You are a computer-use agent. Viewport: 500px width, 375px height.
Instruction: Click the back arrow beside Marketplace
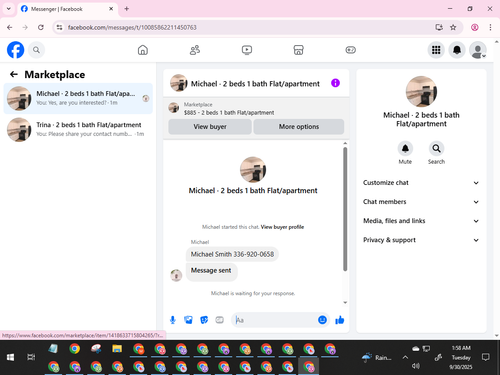14,74
